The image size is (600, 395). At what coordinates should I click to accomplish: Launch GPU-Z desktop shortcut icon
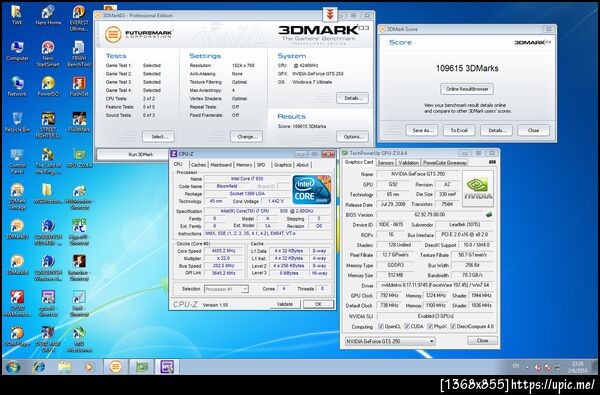click(79, 158)
